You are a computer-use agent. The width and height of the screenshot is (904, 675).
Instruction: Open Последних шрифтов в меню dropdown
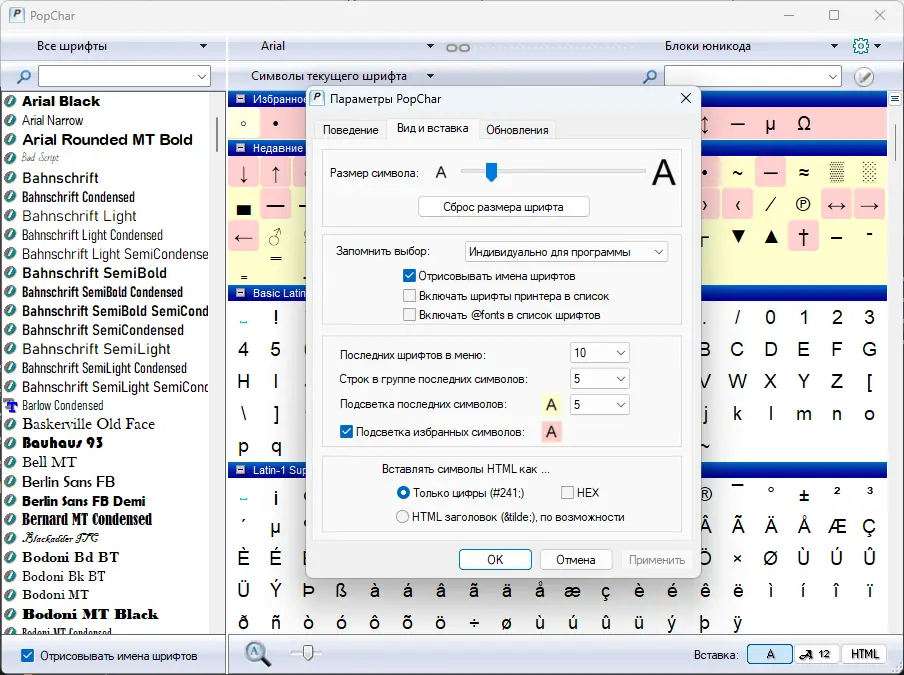600,353
